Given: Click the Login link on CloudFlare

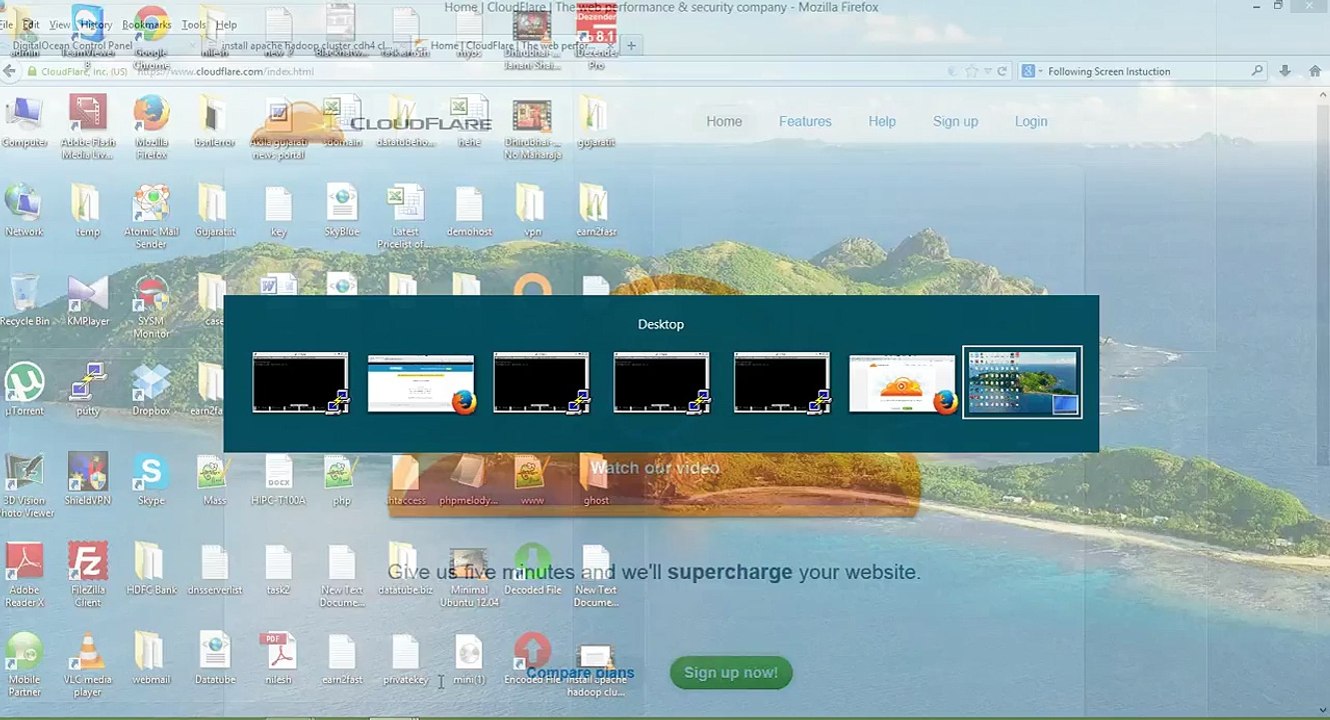Looking at the screenshot, I should [1031, 121].
